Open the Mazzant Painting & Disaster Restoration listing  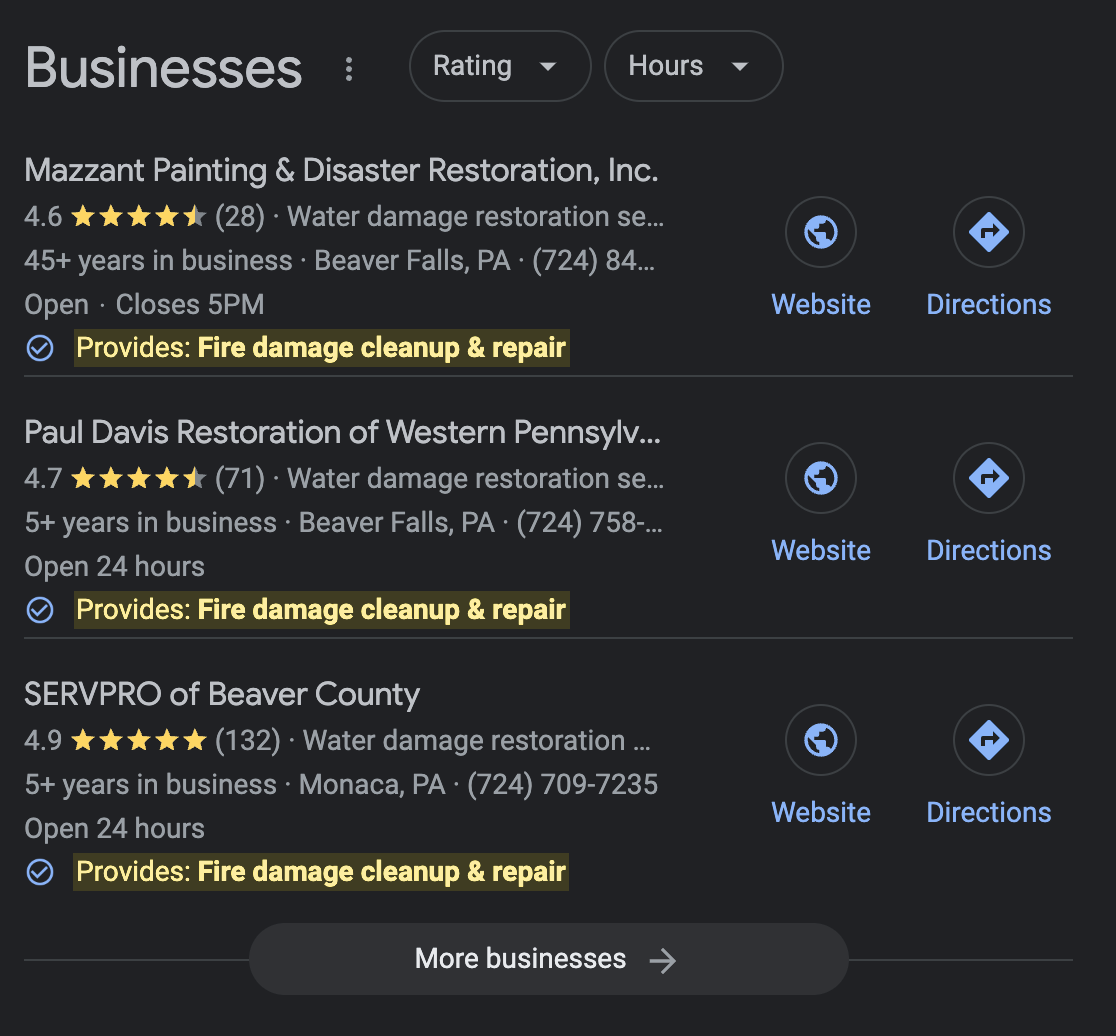341,170
